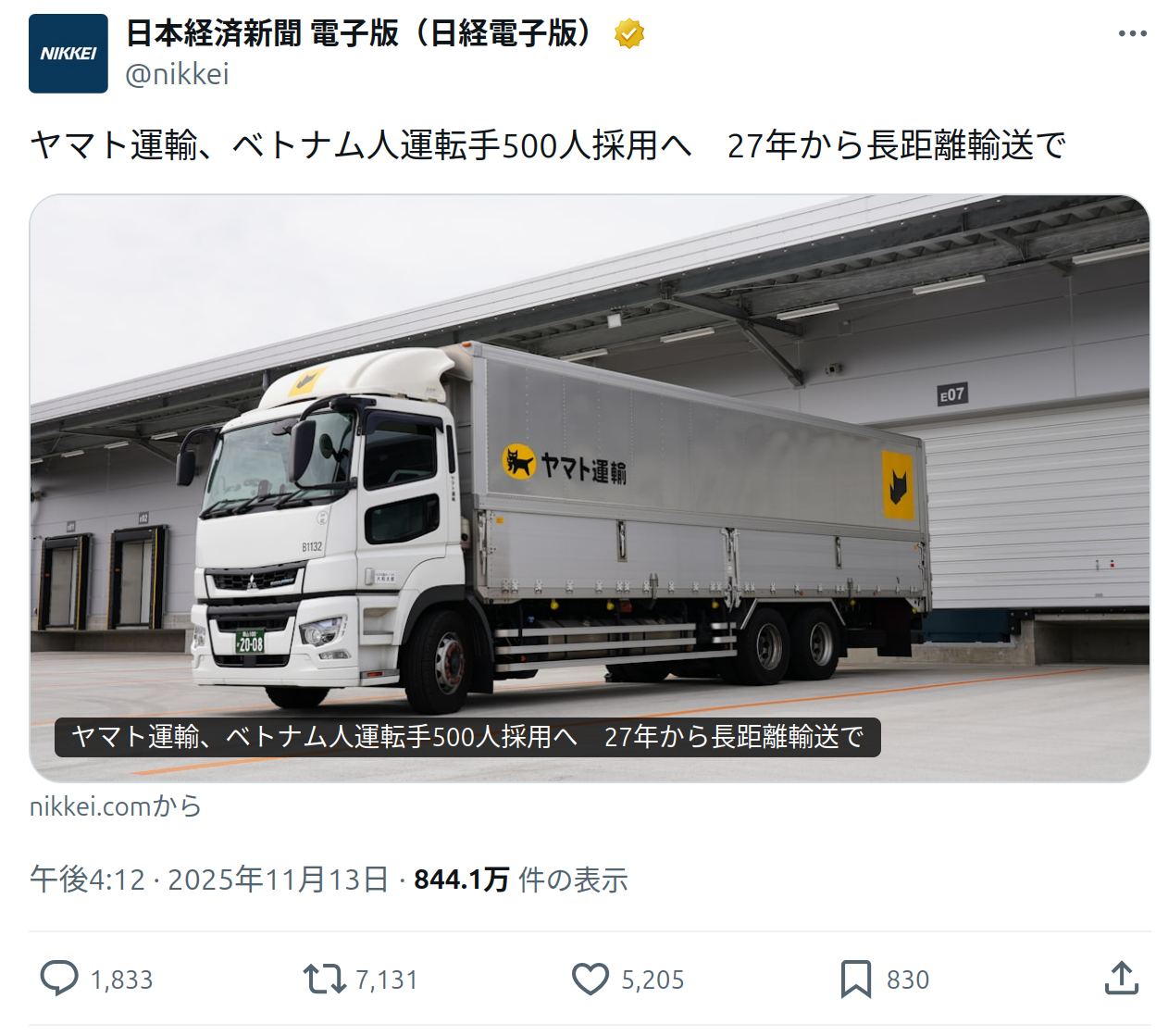Image resolution: width=1156 pixels, height=1036 pixels.
Task: Repost using the retweet arrows icon
Action: pyautogui.click(x=325, y=979)
